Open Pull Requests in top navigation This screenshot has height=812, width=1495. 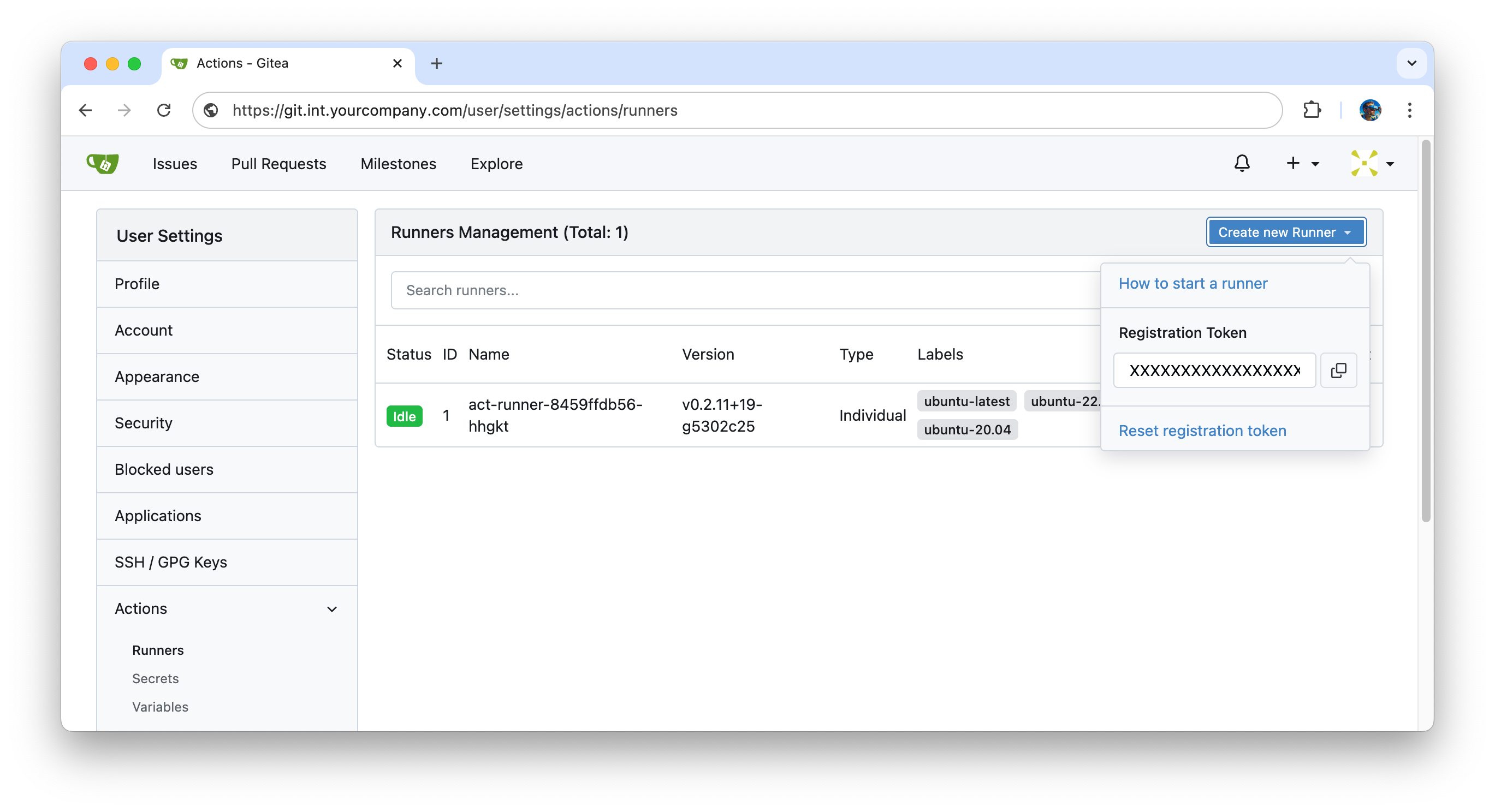[278, 164]
